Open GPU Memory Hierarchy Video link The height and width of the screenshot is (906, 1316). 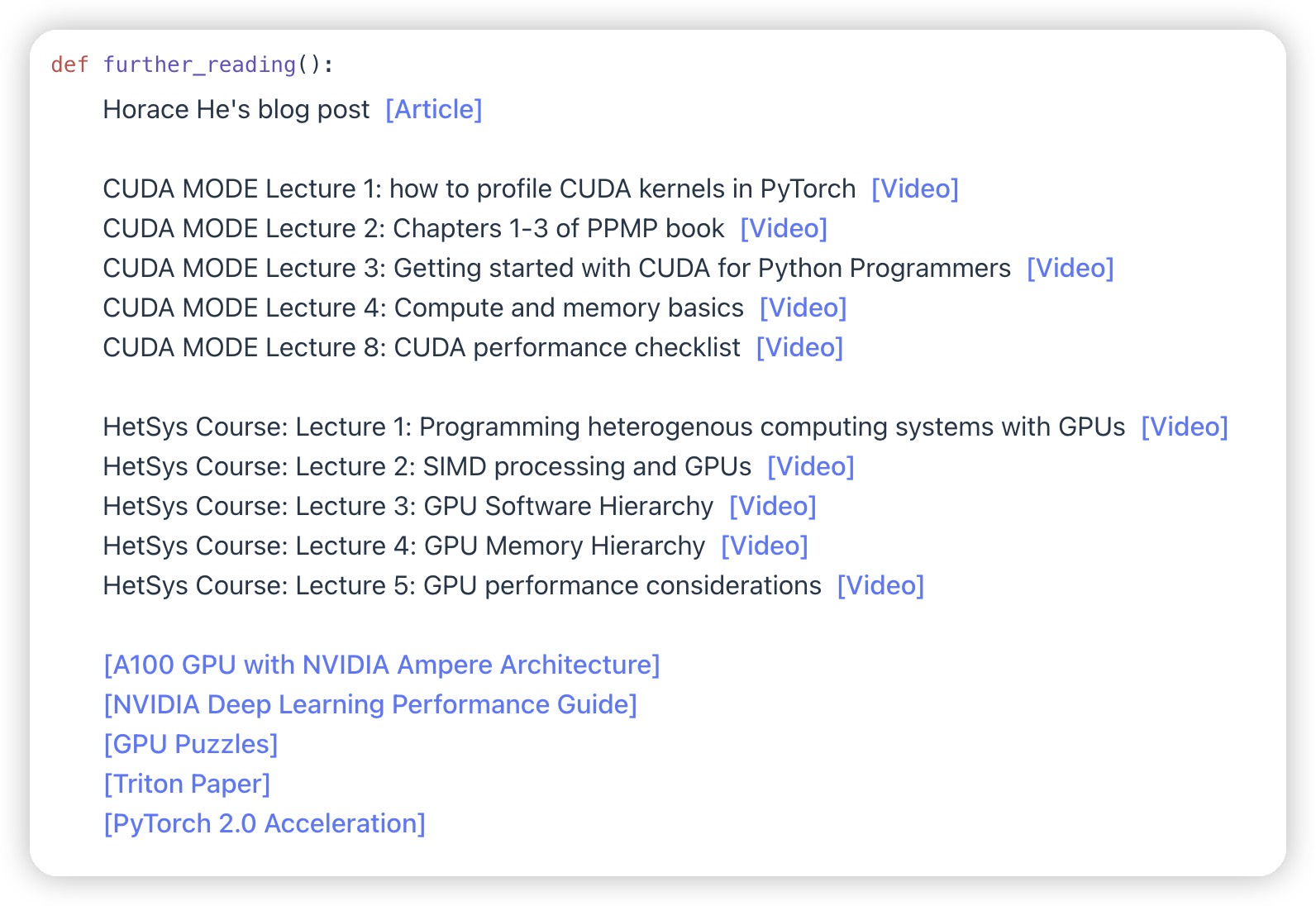[764, 546]
